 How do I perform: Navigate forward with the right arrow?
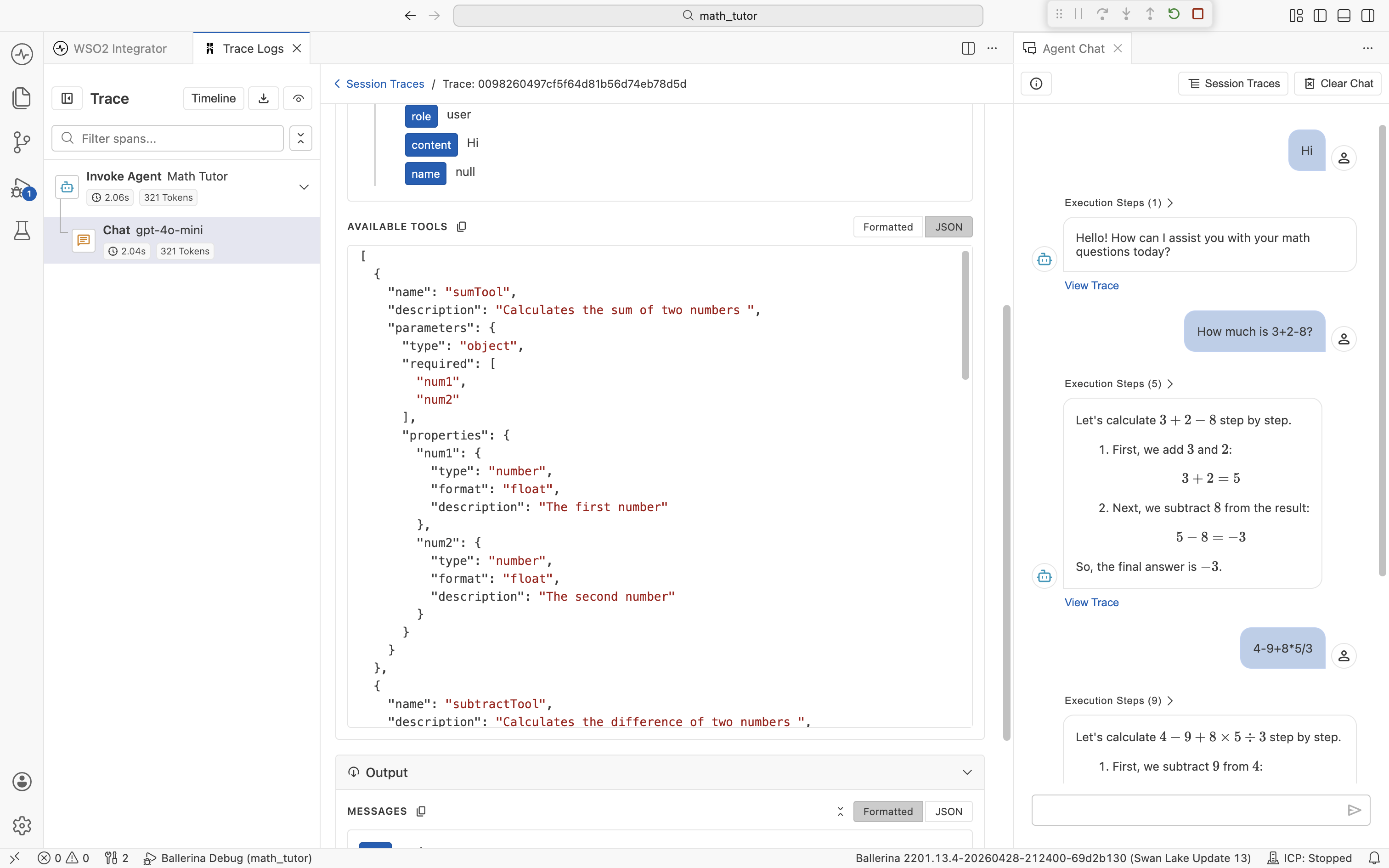435,16
